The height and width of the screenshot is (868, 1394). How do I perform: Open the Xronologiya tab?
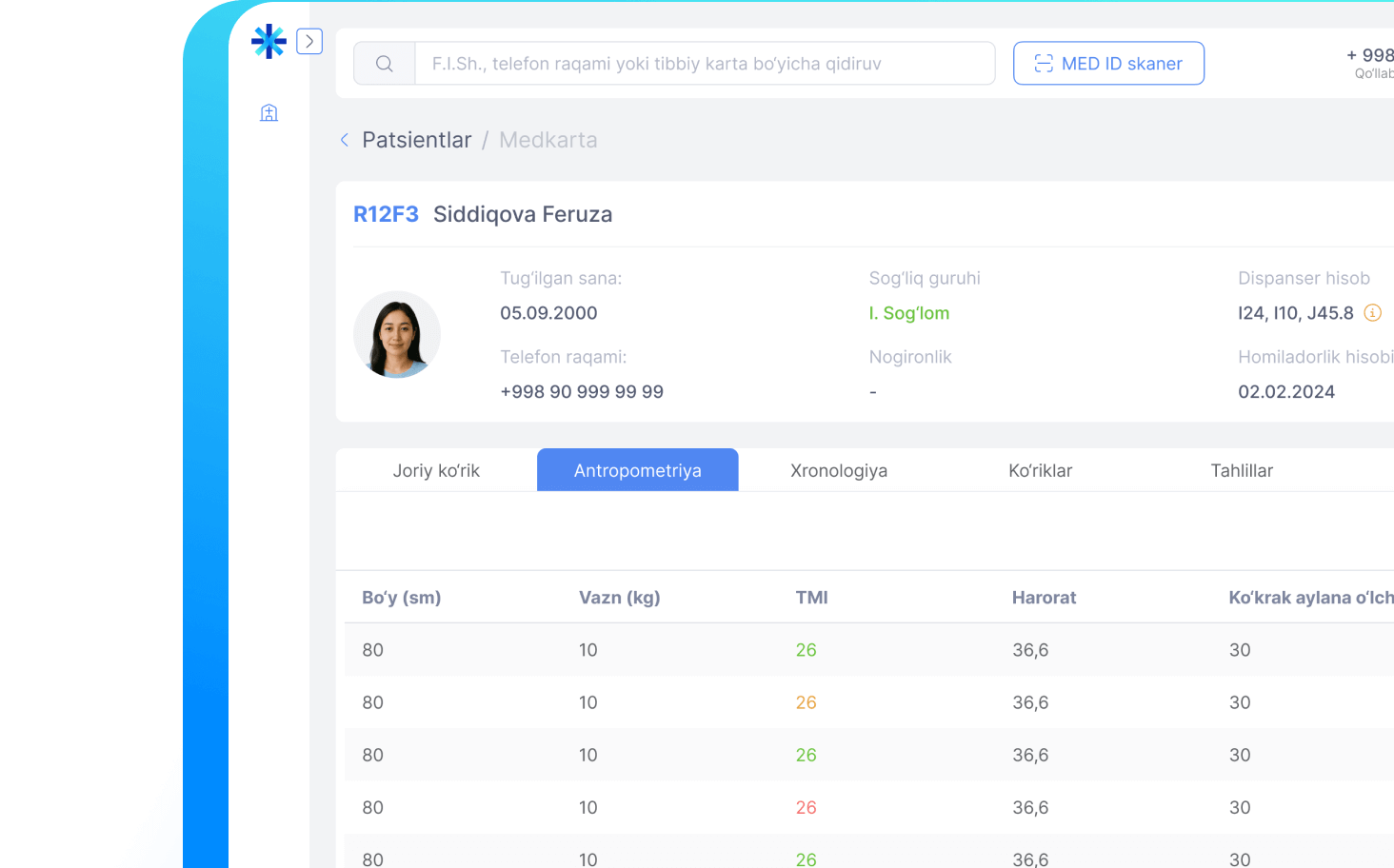point(838,470)
